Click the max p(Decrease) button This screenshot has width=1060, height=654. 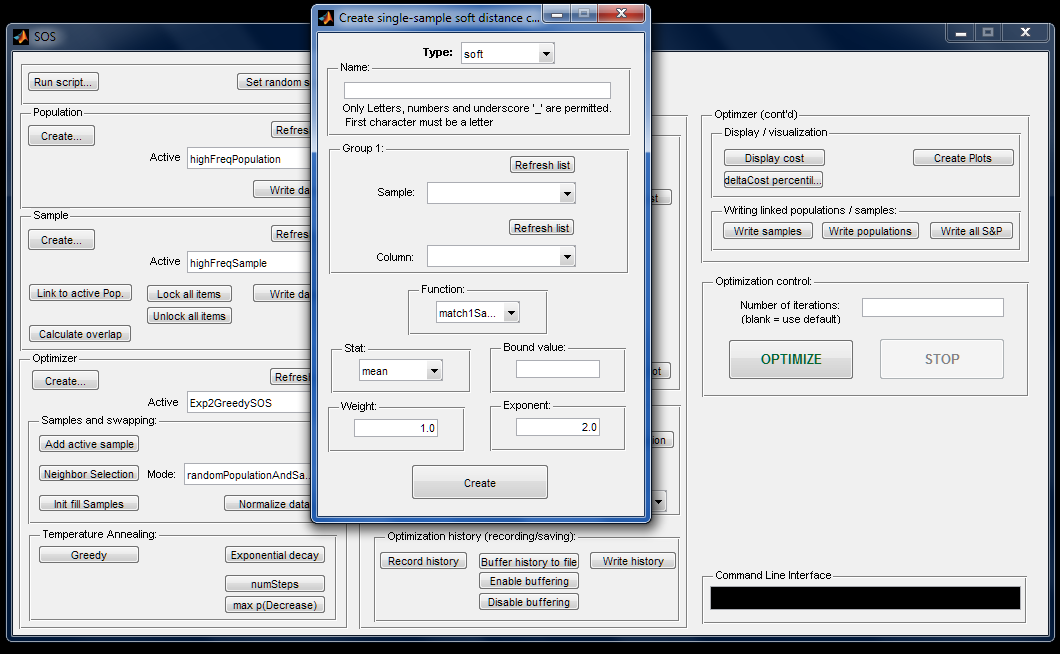pyautogui.click(x=275, y=605)
